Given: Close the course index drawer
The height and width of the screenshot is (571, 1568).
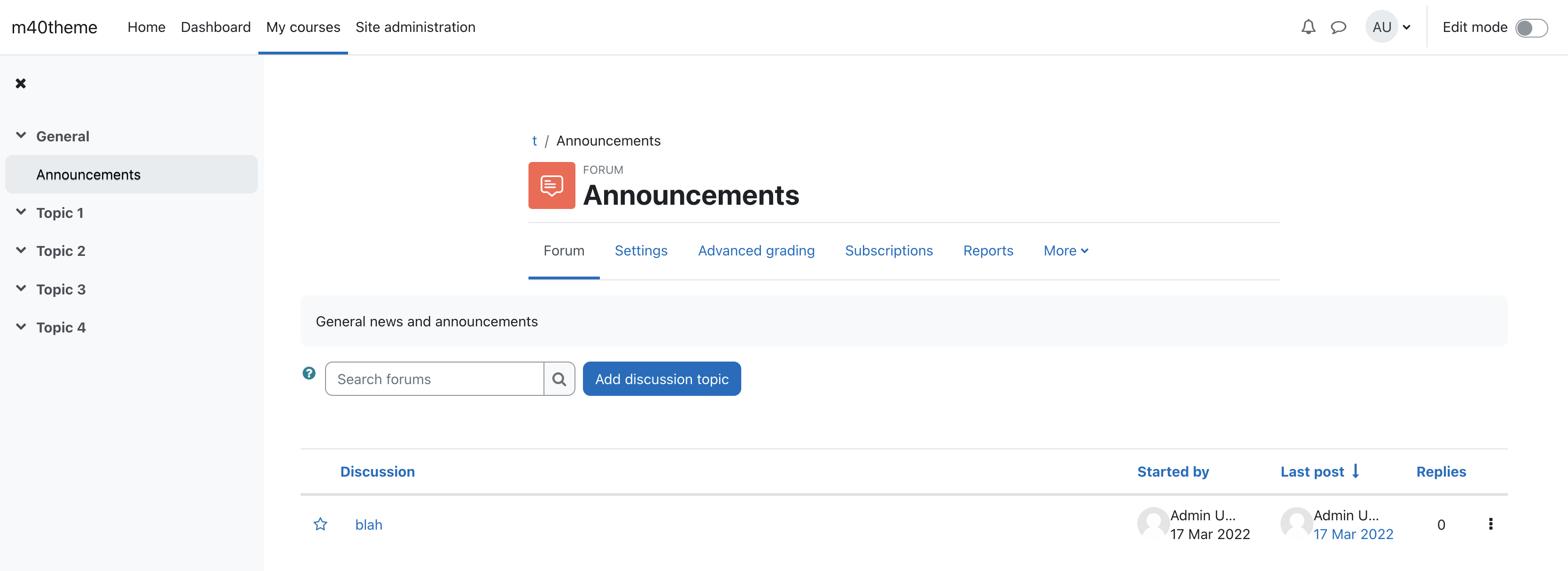Looking at the screenshot, I should [x=21, y=84].
